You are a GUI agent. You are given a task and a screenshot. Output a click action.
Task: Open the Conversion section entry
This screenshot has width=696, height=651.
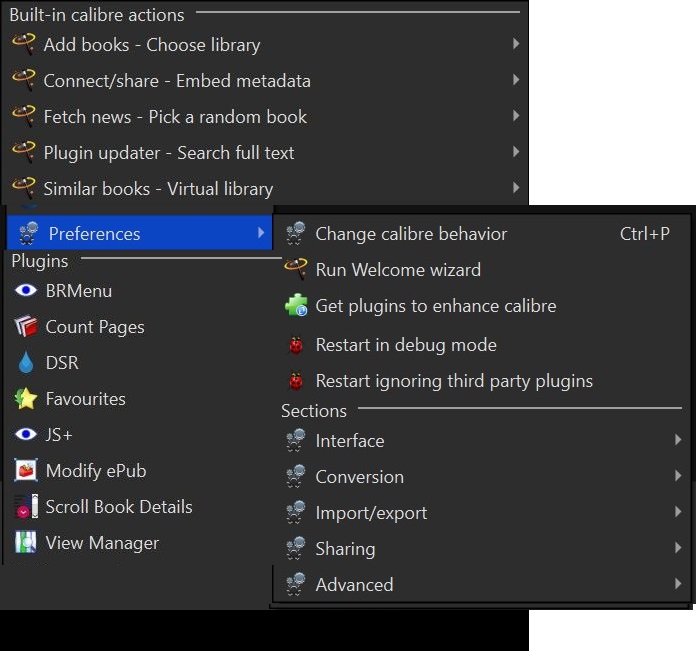click(x=482, y=476)
